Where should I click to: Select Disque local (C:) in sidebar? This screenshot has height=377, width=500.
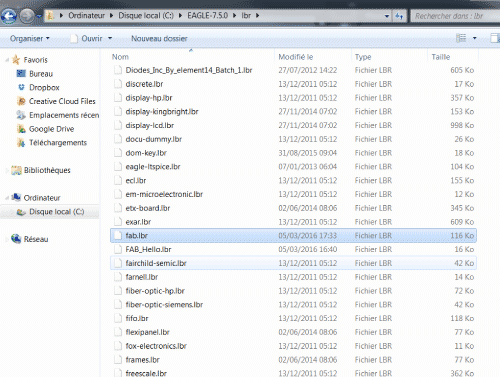[56, 212]
